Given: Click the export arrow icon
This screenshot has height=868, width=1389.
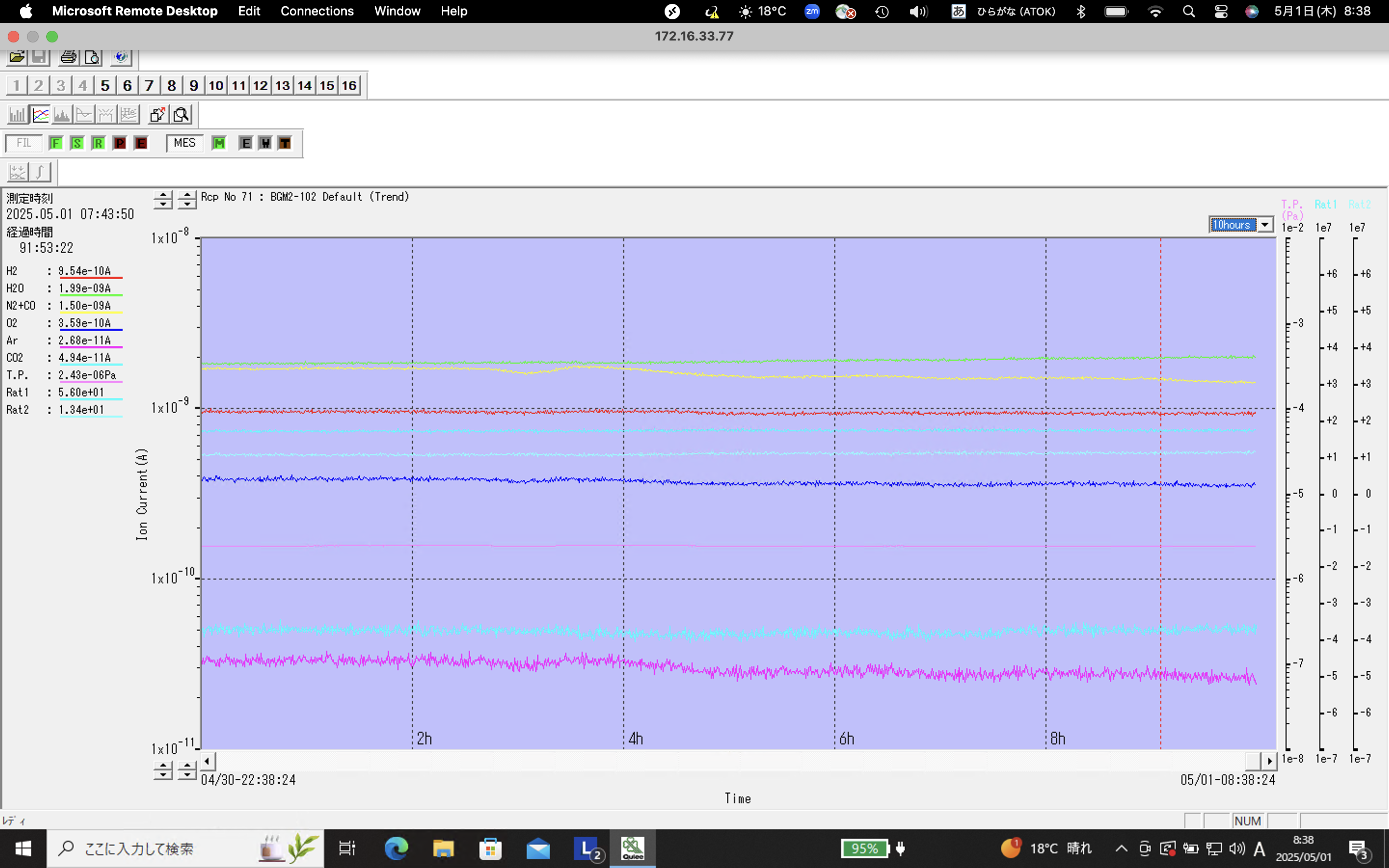Looking at the screenshot, I should (158, 115).
